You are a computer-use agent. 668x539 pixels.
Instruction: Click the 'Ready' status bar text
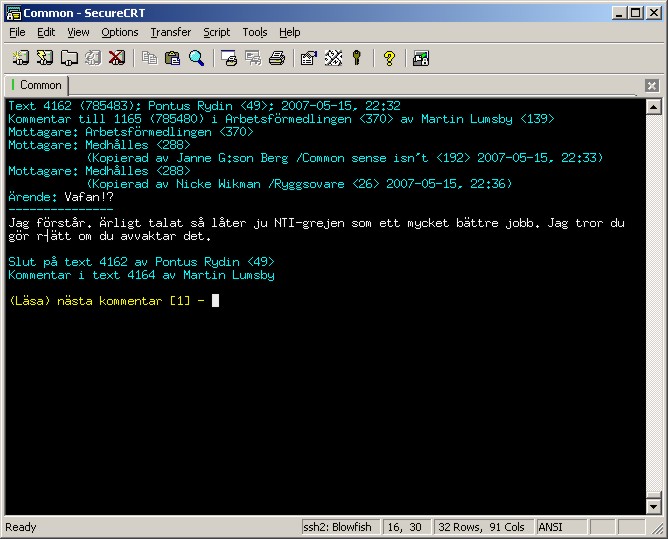(20, 527)
